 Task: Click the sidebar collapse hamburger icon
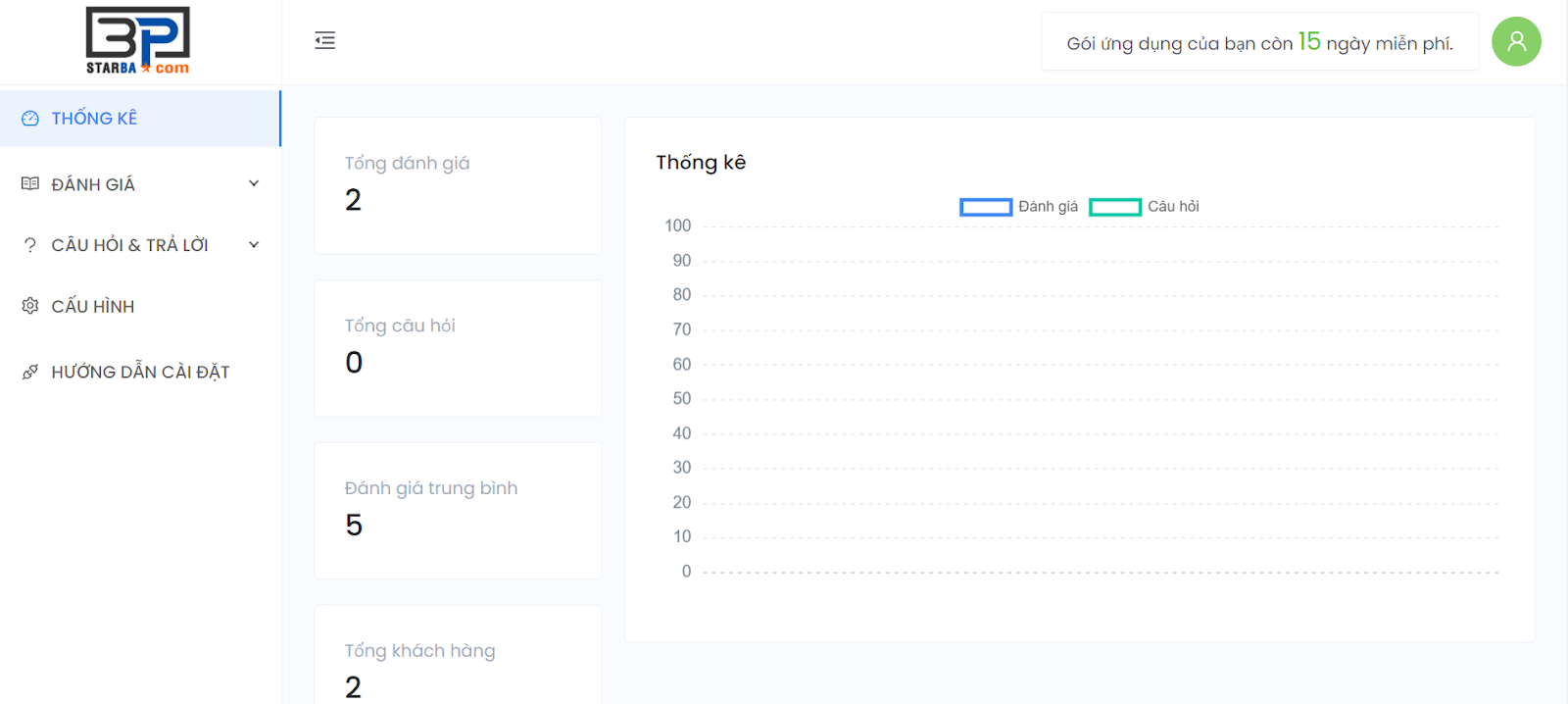coord(325,40)
